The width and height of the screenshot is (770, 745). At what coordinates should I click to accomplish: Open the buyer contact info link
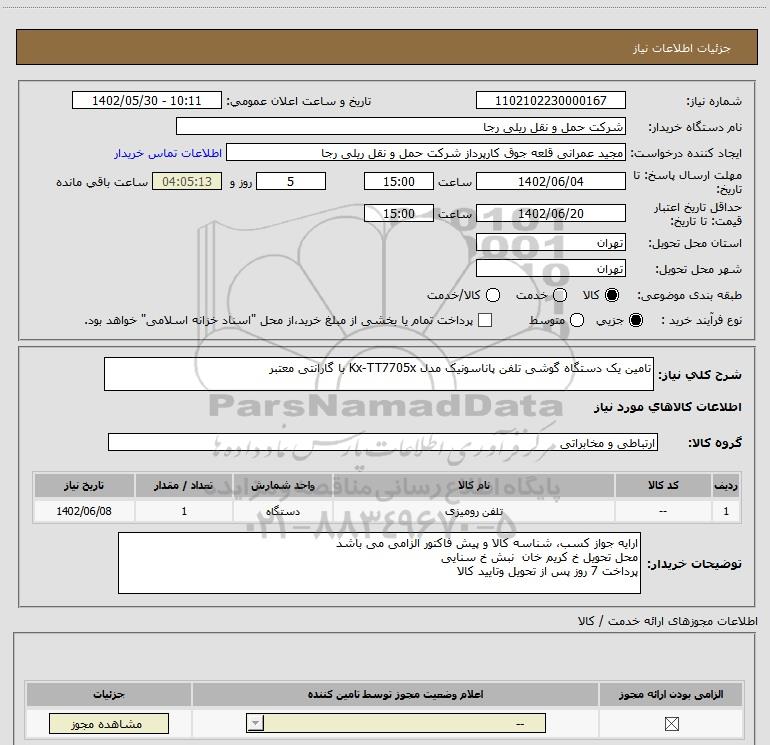(168, 153)
